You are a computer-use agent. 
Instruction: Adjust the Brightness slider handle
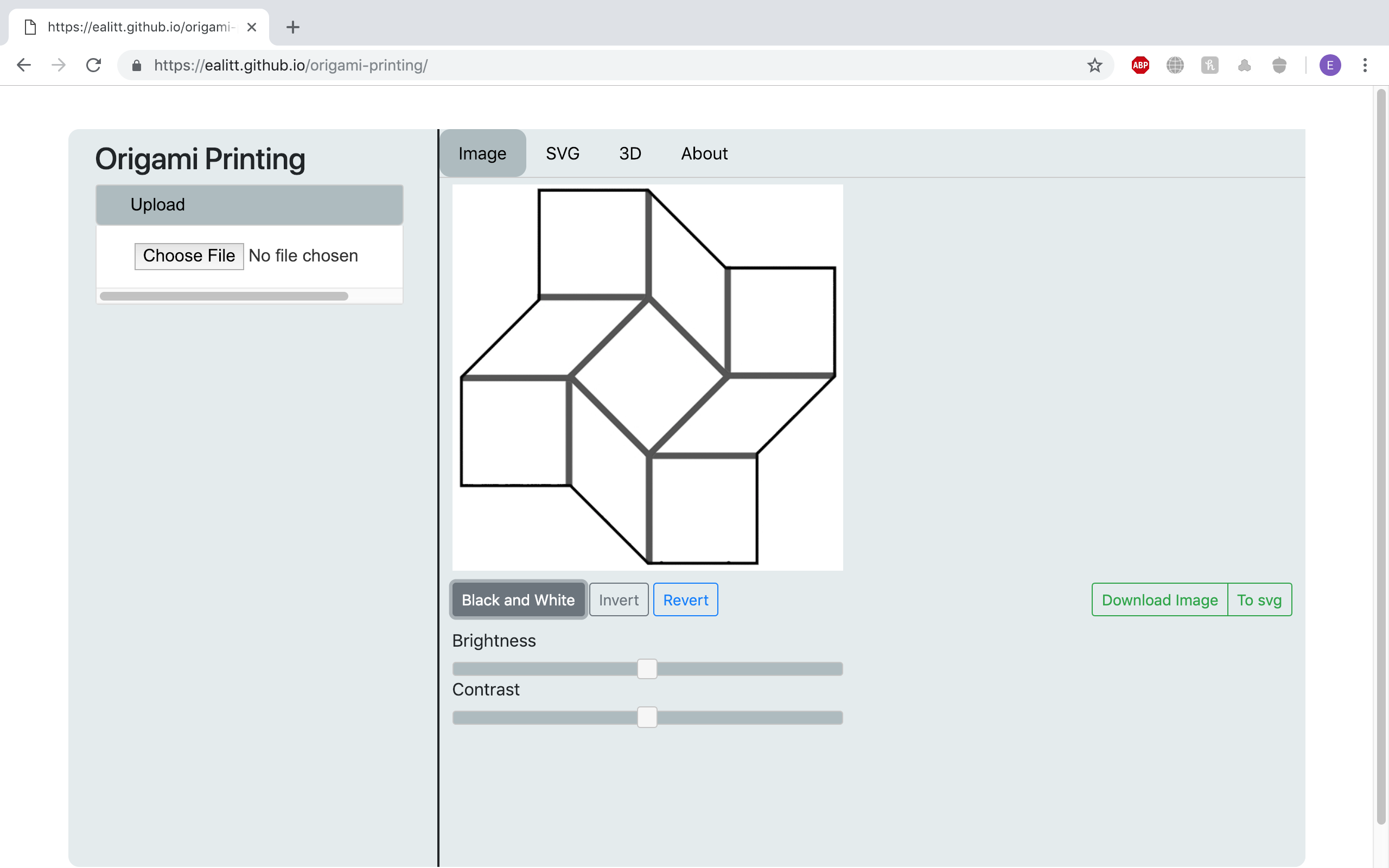[646, 668]
